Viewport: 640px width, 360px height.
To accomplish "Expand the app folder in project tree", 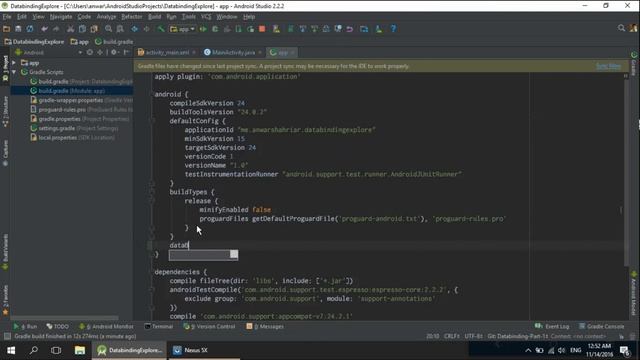I will [14, 63].
